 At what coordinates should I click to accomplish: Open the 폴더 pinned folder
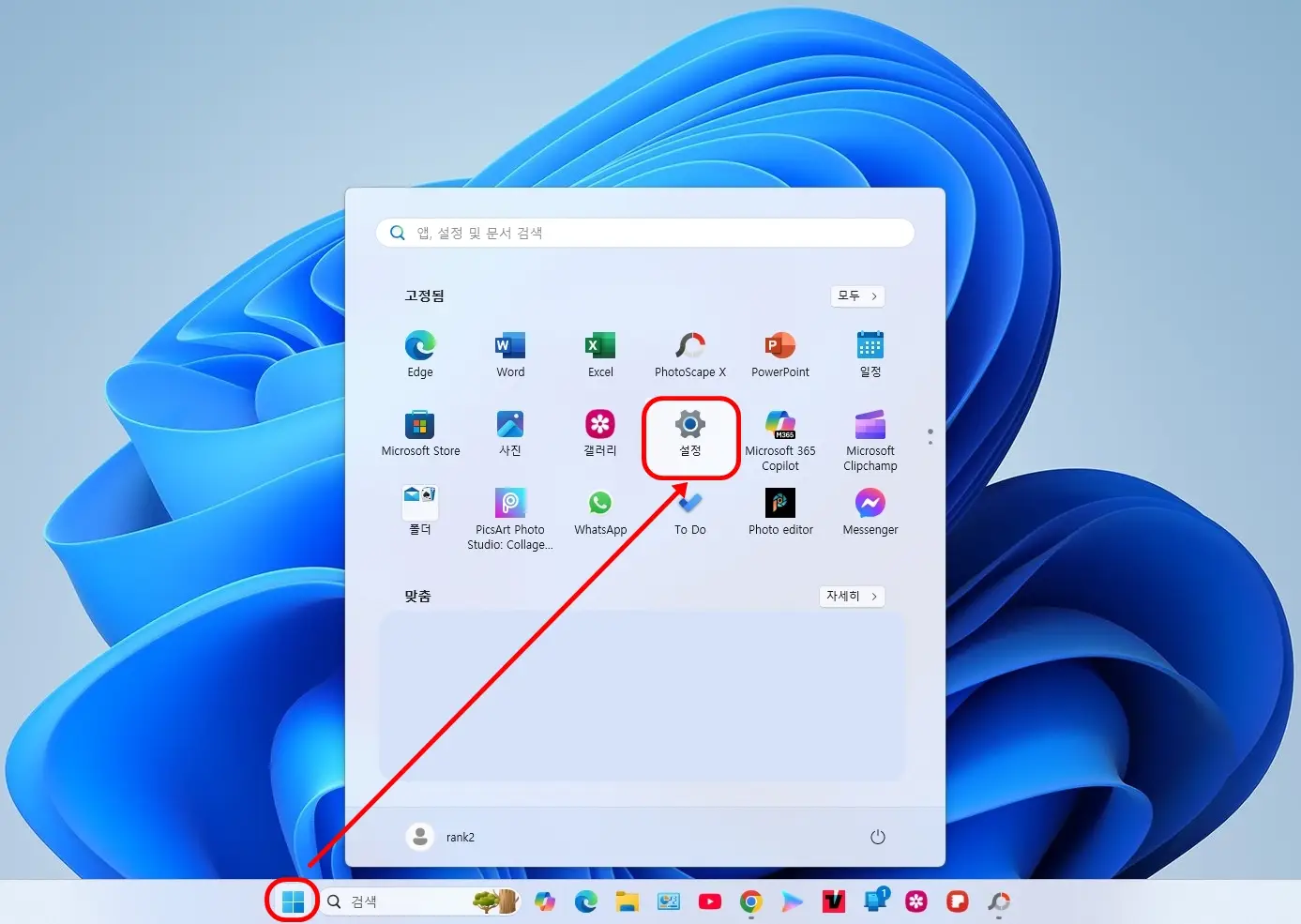pos(420,511)
